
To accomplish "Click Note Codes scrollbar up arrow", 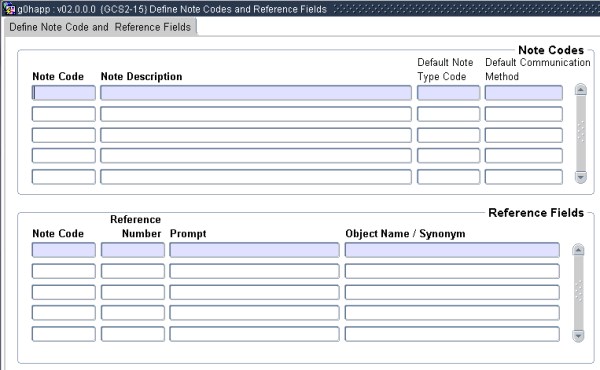I will (581, 90).
